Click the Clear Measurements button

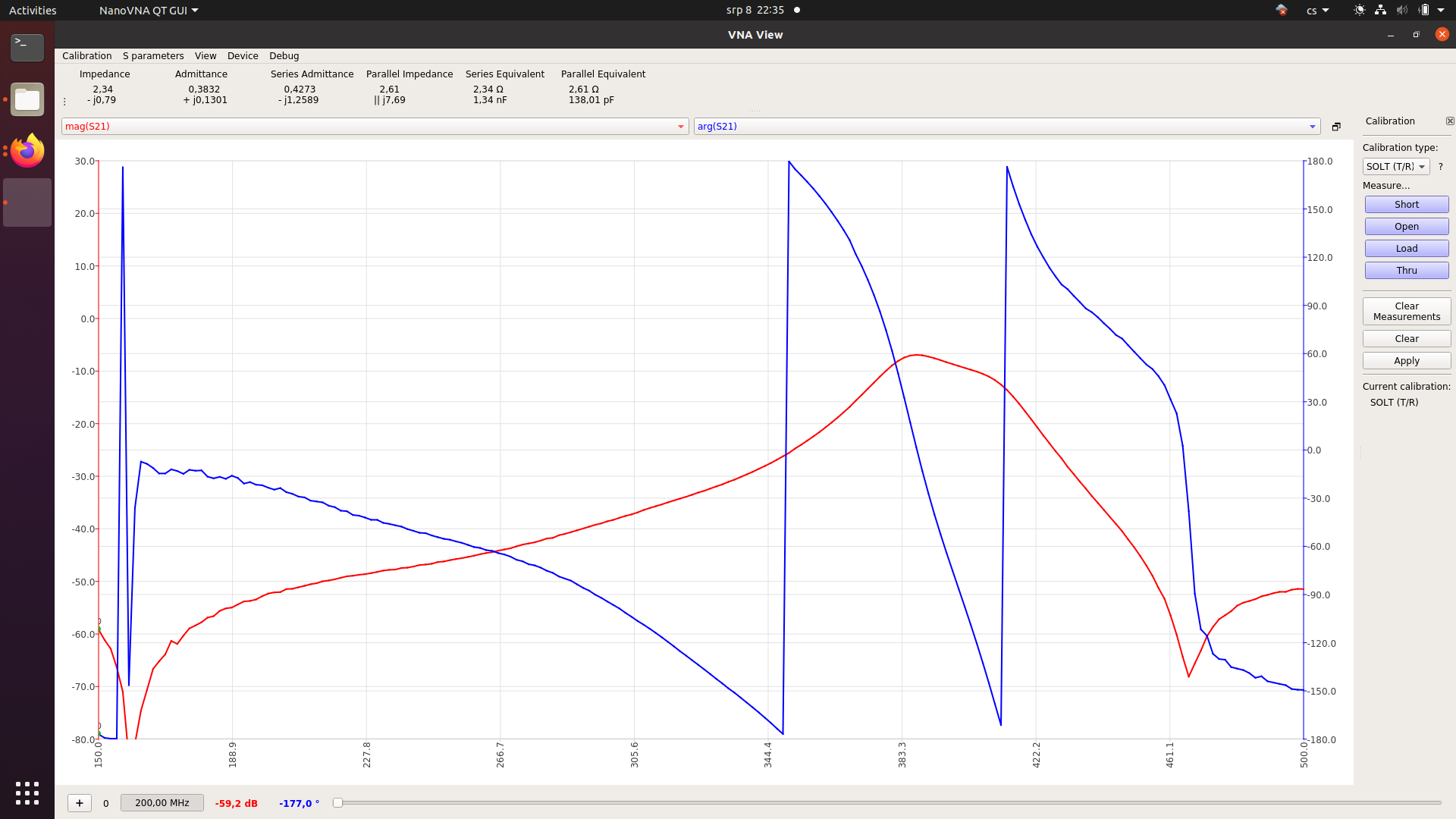click(1406, 312)
